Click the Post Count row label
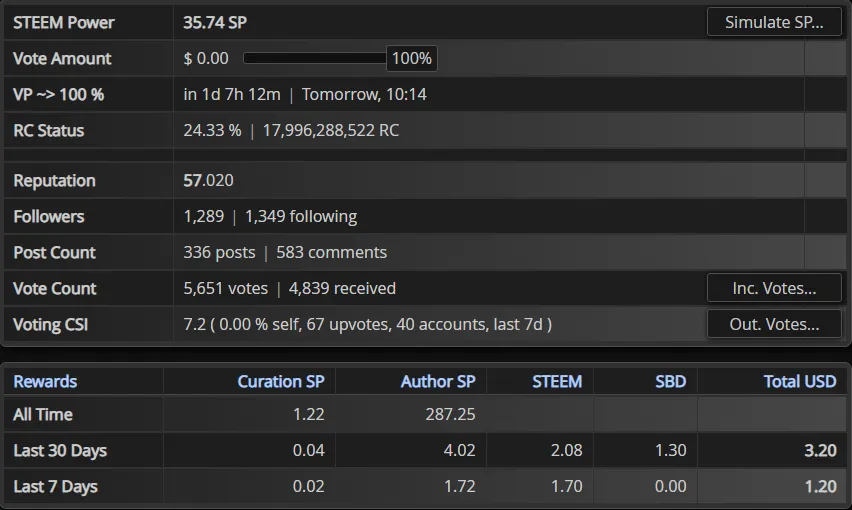 (54, 253)
